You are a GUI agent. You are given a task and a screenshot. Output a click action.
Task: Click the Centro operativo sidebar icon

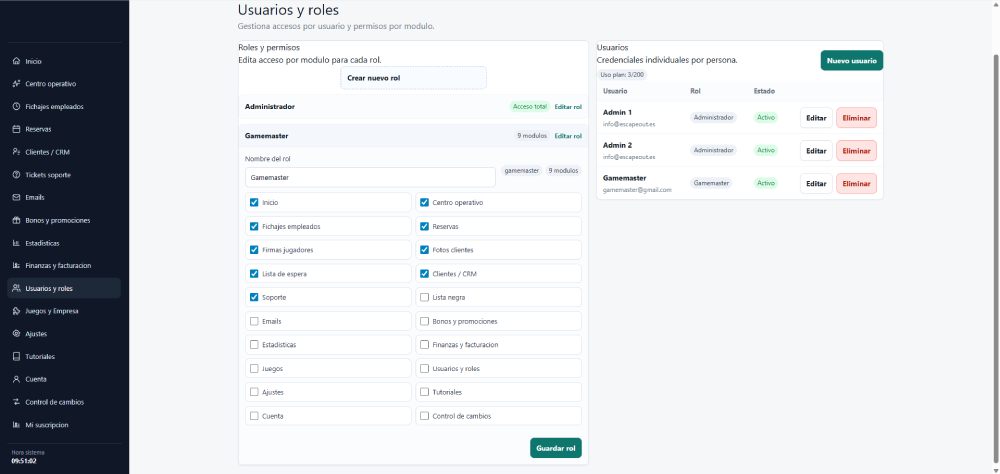(17, 84)
